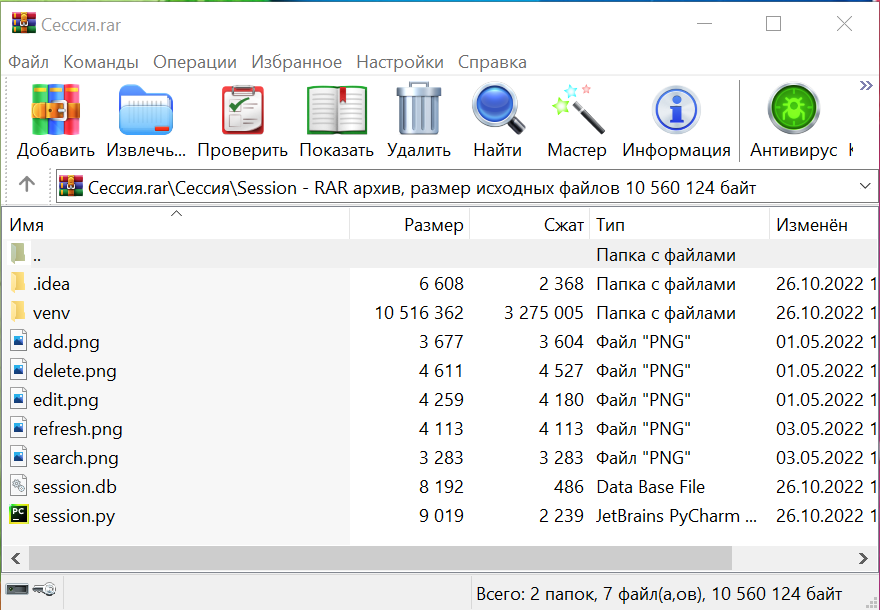Screen dimensions: 880x610
Task: Sort list by Размер column header
Action: (410, 226)
